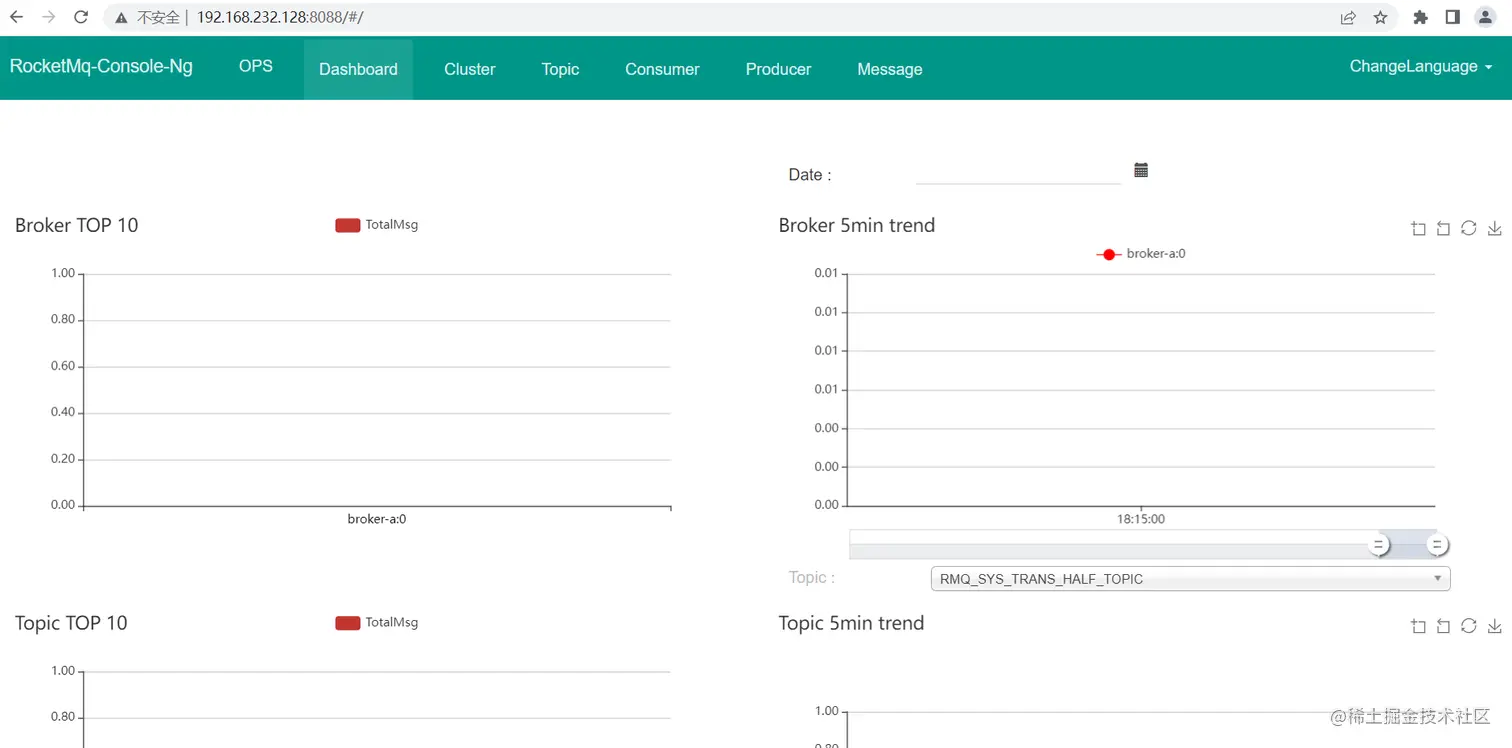Focus the browser address bar URL
The width and height of the screenshot is (1512, 748).
coord(280,18)
